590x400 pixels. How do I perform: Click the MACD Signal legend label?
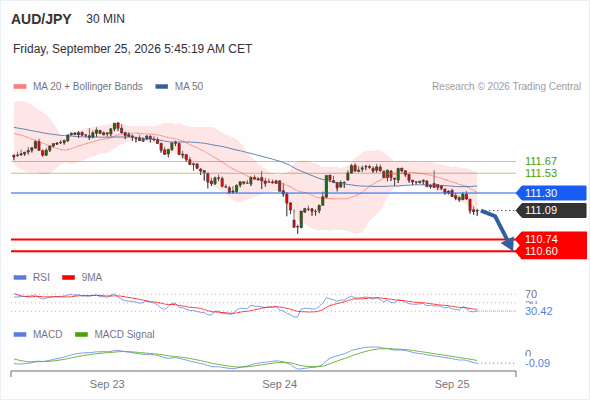pyautogui.click(x=125, y=335)
